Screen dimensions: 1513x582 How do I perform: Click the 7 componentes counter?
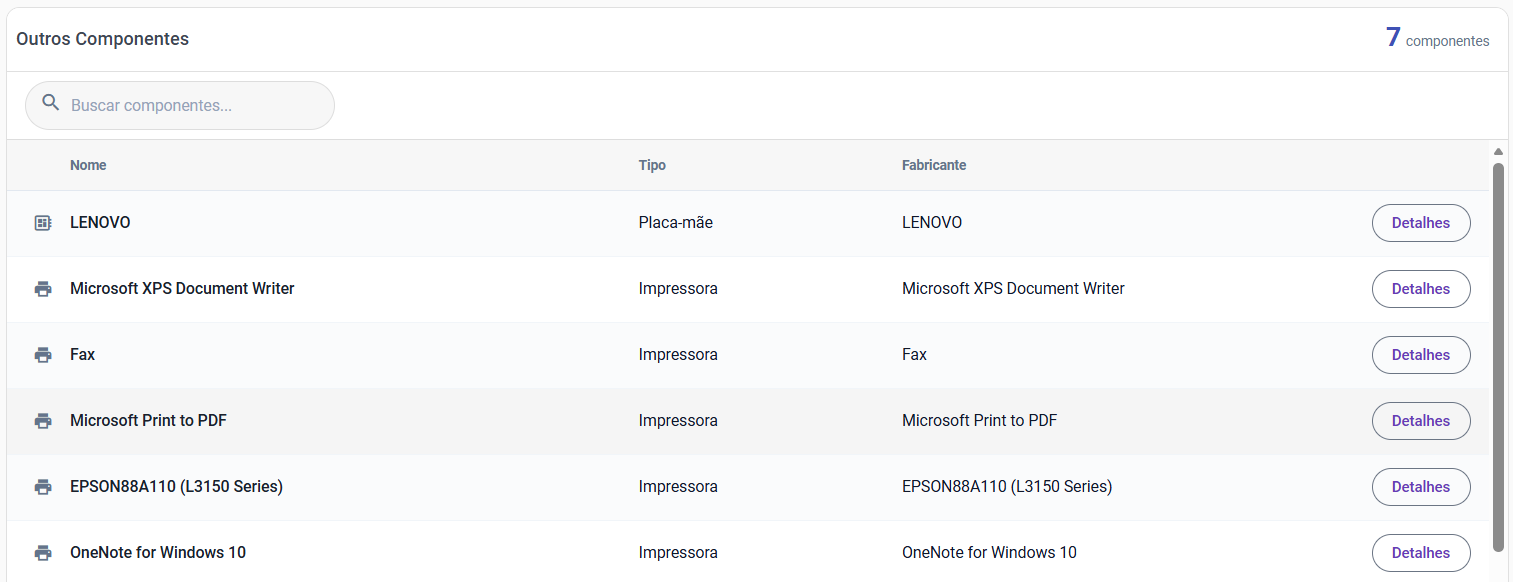tap(1437, 38)
